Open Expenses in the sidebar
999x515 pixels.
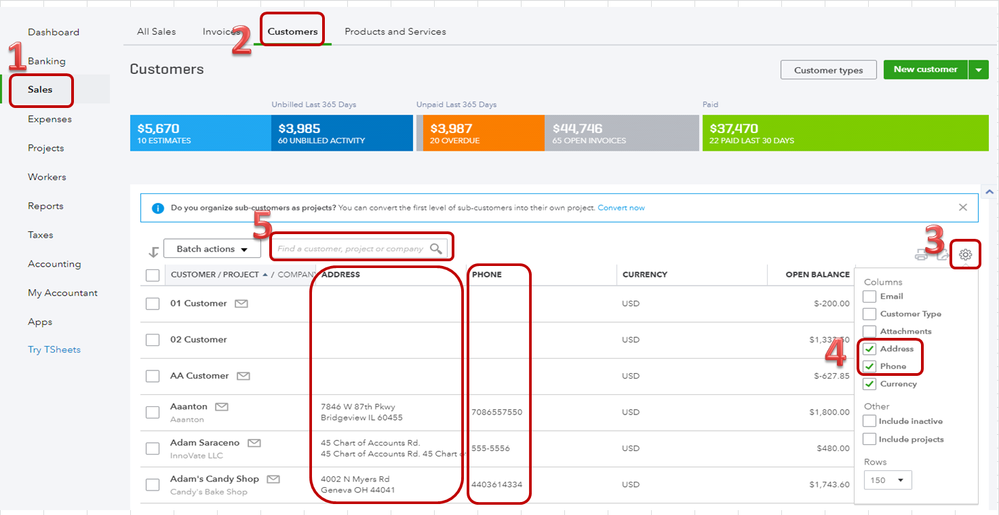point(50,119)
